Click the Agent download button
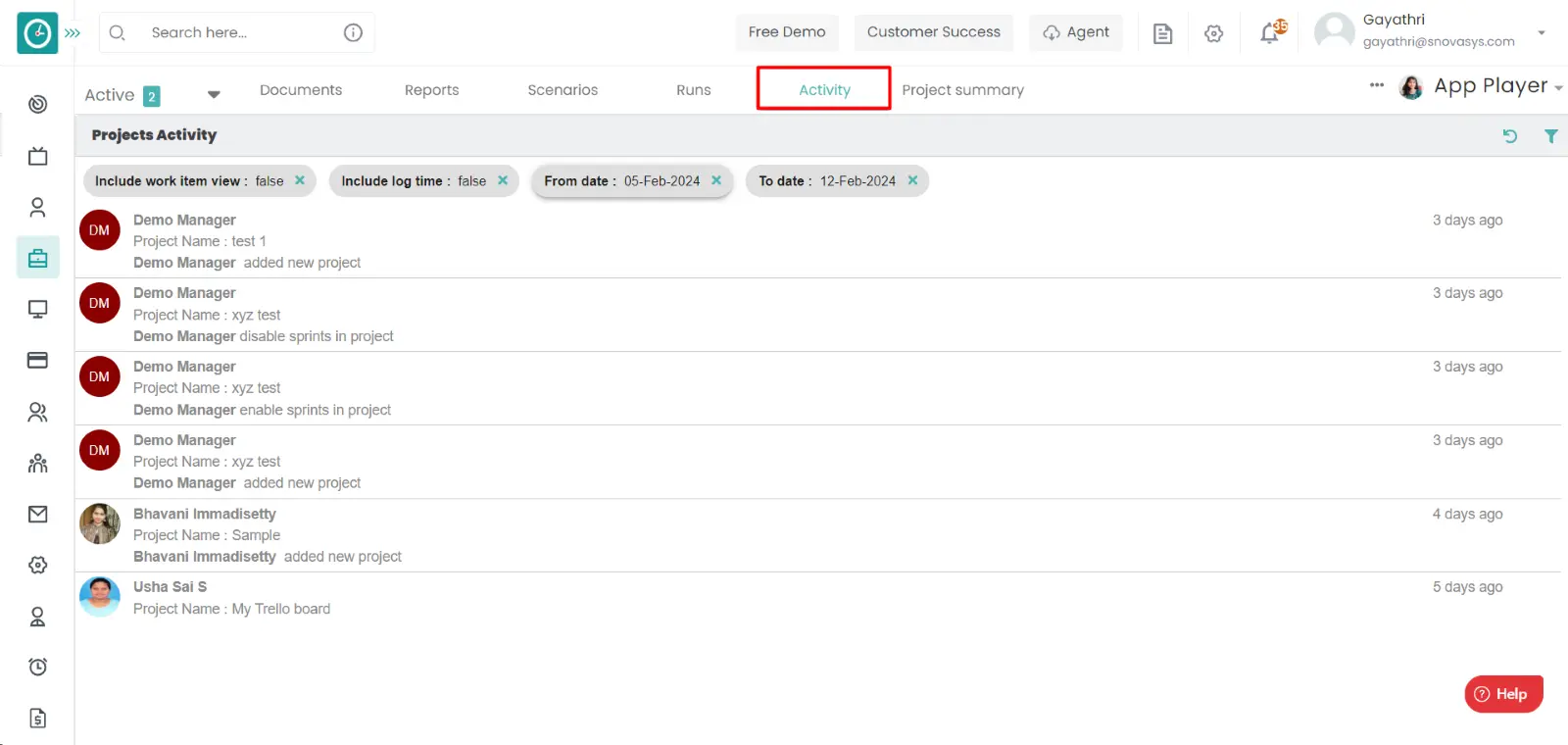 tap(1076, 32)
